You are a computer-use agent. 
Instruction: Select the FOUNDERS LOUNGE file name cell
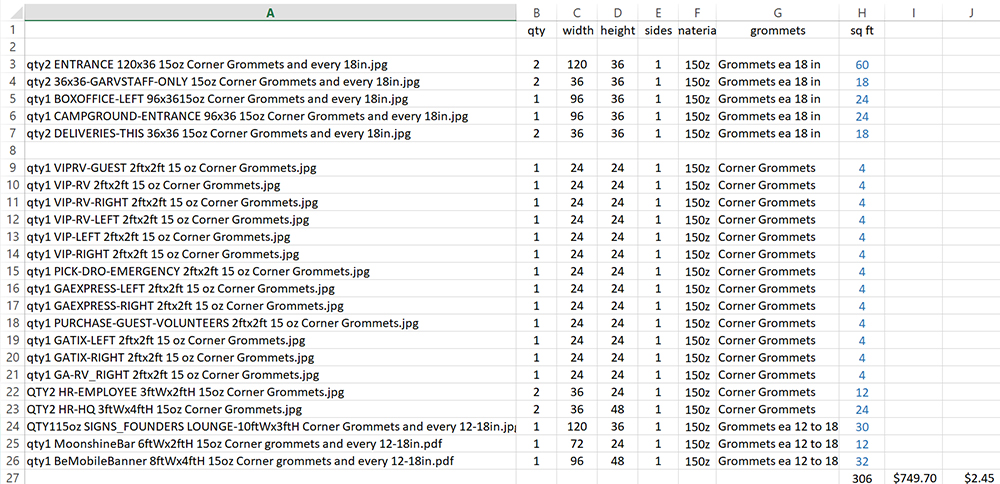pos(270,426)
